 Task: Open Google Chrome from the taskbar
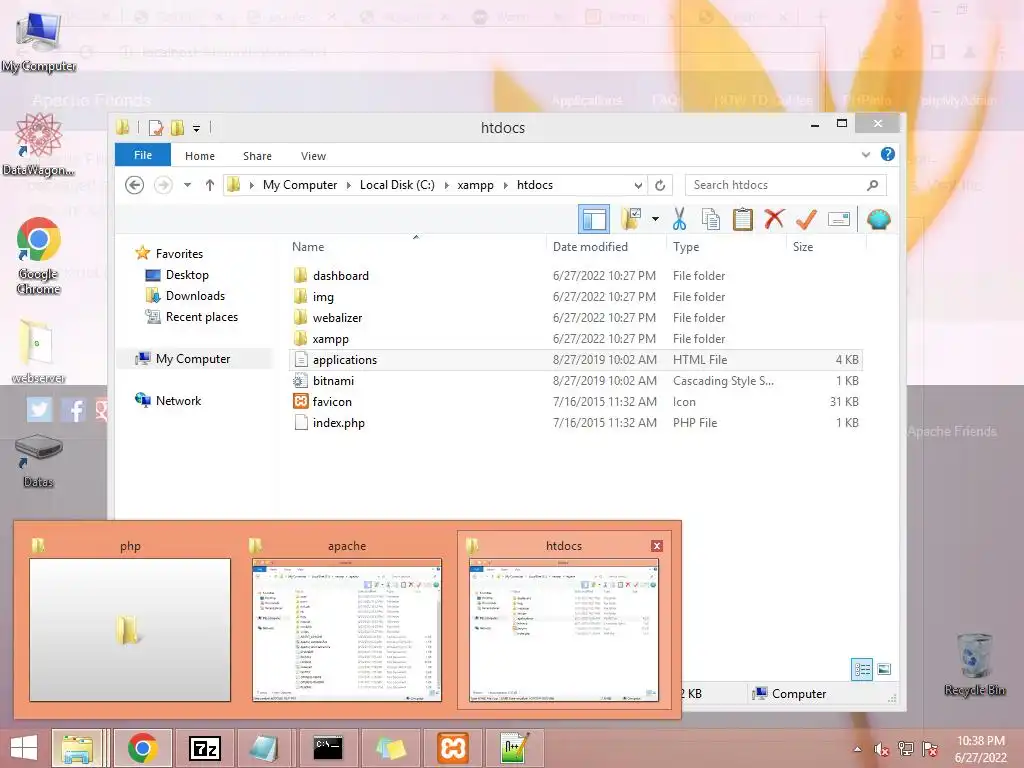click(142, 748)
